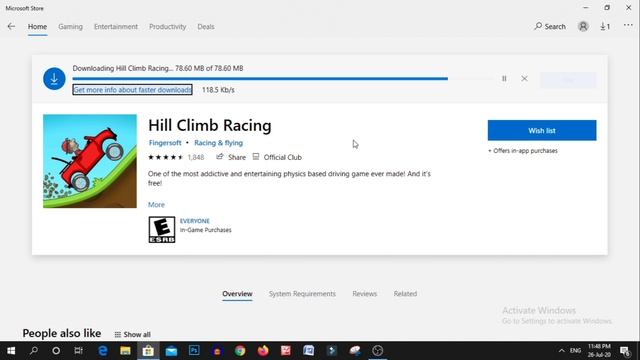
Task: Open Task View on the taskbar
Action: click(x=78, y=351)
